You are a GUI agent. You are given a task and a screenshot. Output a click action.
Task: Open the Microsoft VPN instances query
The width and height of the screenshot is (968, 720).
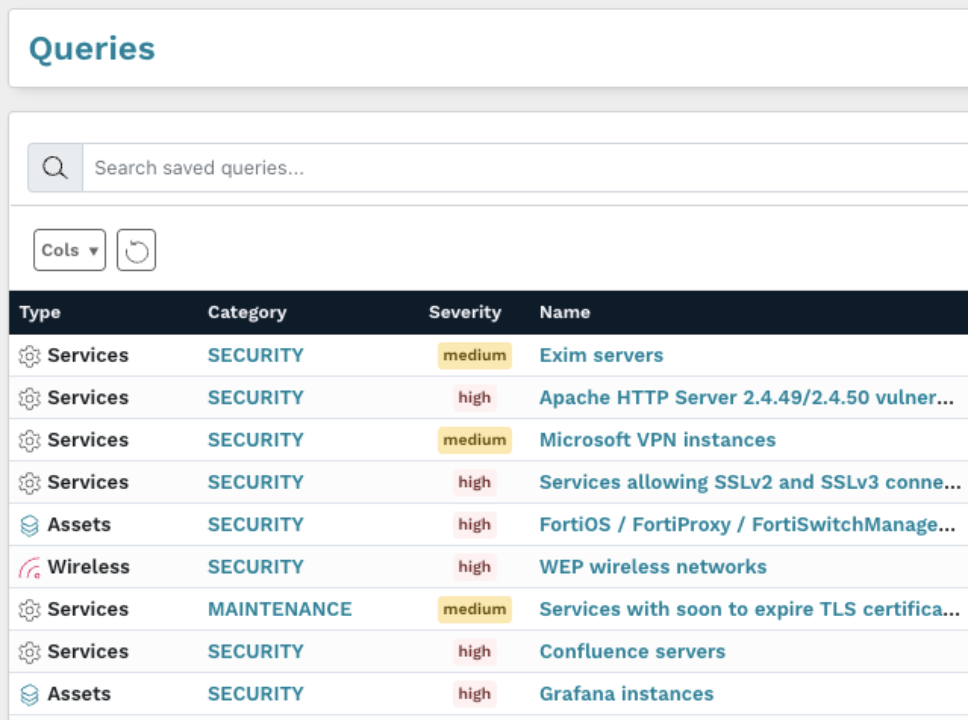click(657, 440)
